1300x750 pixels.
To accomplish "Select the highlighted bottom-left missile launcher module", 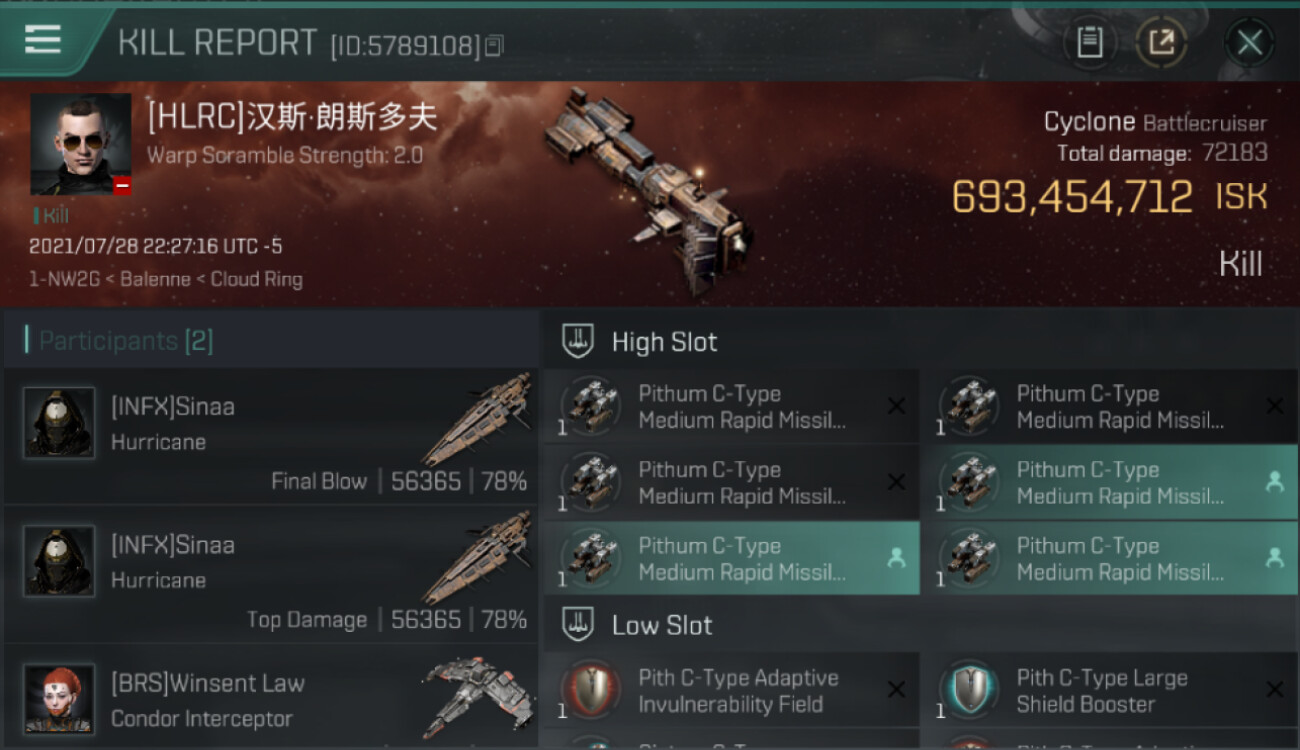I will point(731,559).
